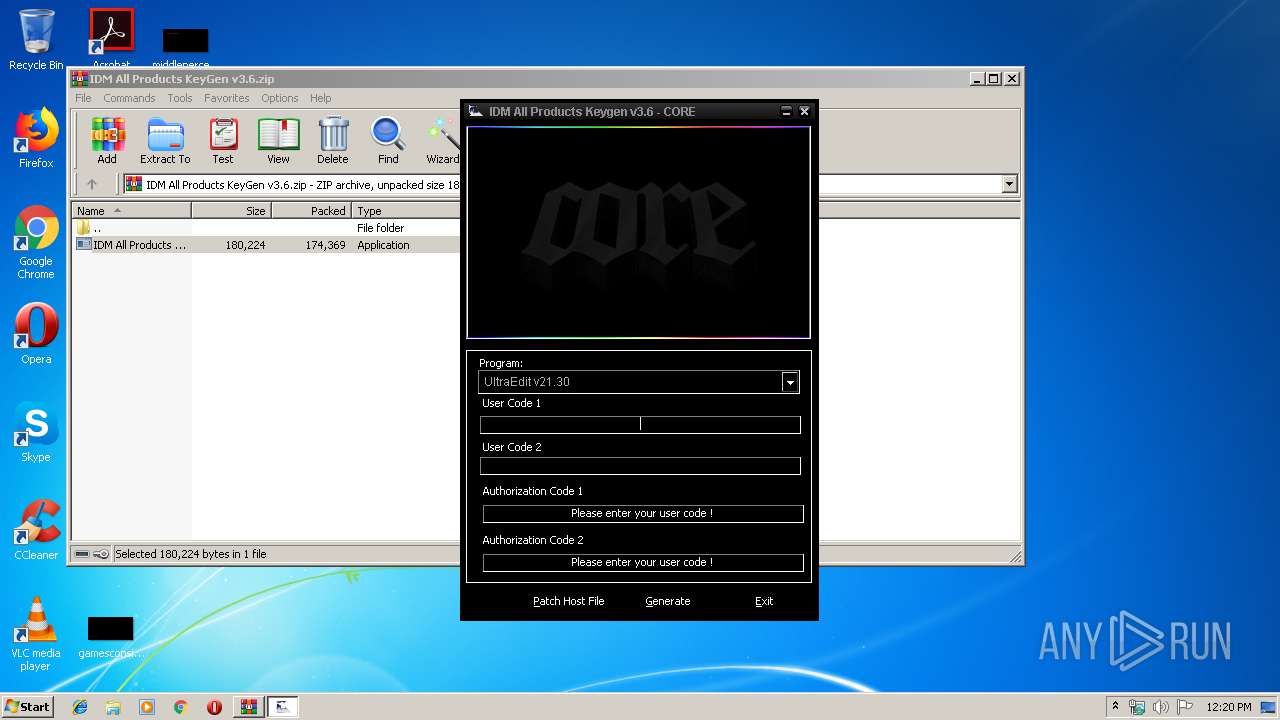Switch to the keygen taskbar button
Image resolution: width=1280 pixels, height=720 pixels.
[x=283, y=707]
